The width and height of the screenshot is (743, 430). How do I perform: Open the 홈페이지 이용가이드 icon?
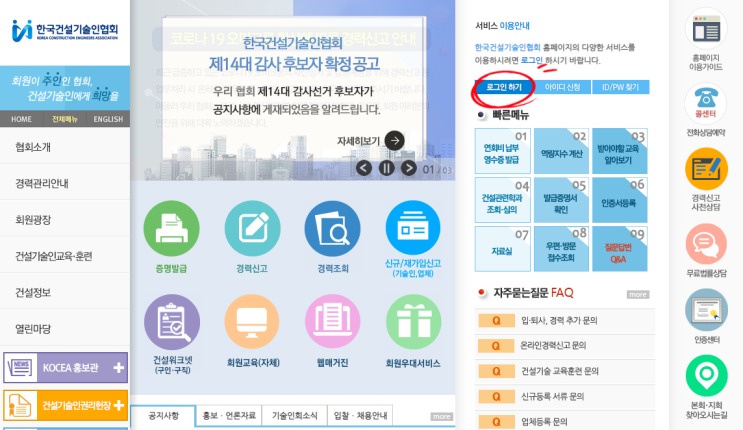706,29
